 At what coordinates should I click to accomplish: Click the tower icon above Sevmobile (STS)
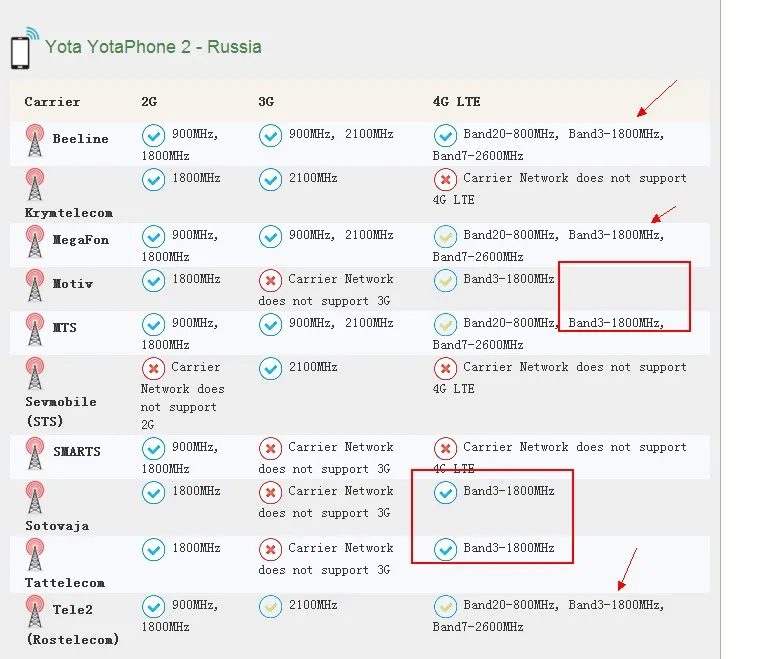click(x=35, y=373)
